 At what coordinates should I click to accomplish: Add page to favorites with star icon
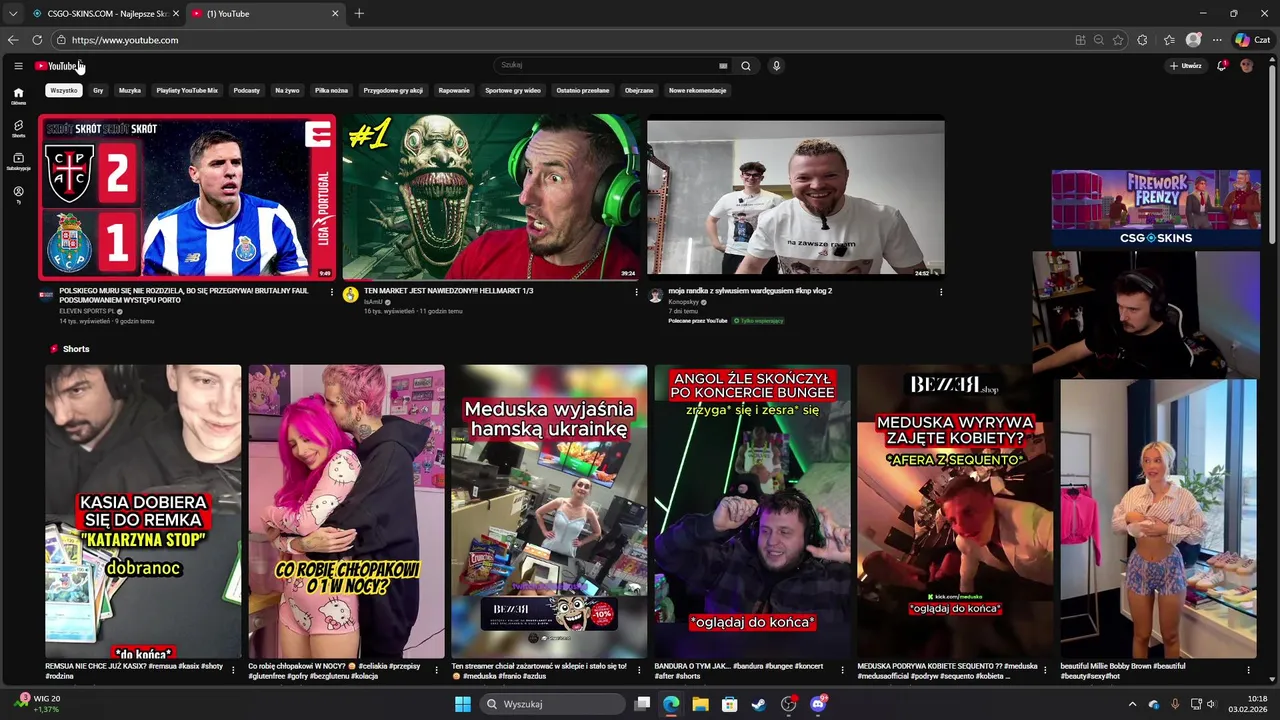point(1118,40)
